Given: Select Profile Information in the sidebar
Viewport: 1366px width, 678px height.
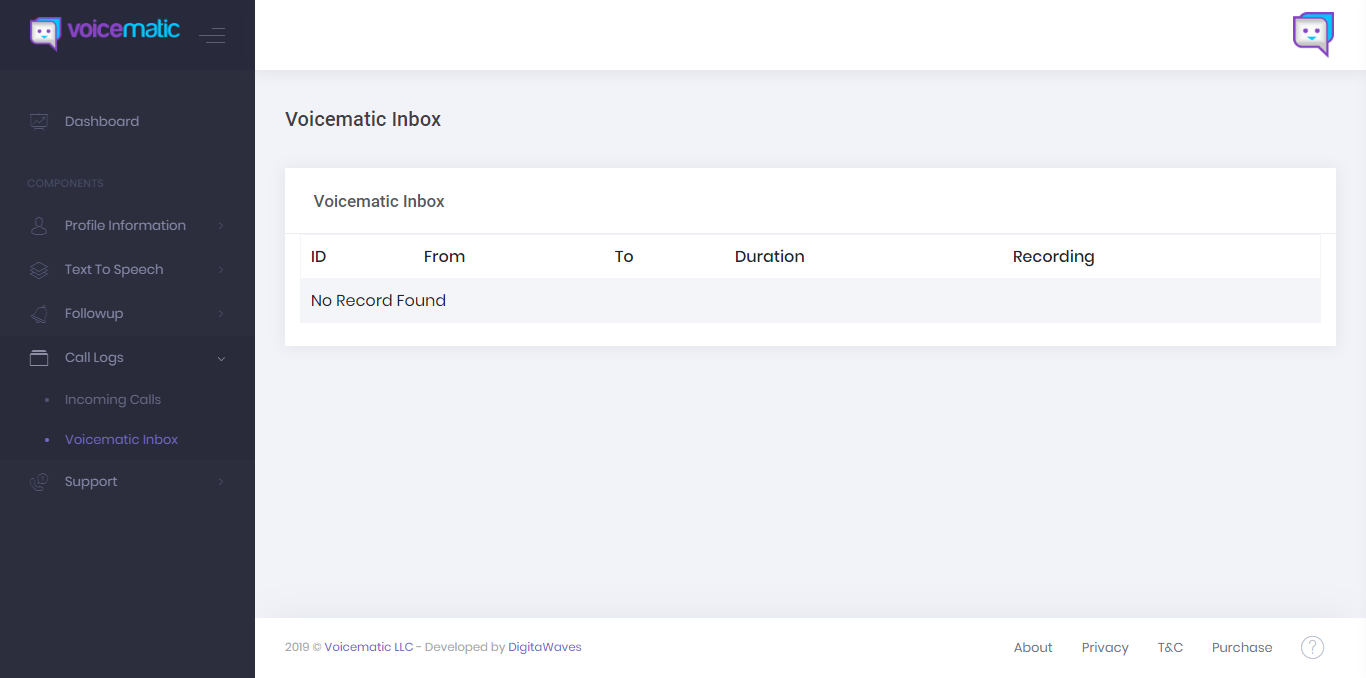Looking at the screenshot, I should 127,226.
